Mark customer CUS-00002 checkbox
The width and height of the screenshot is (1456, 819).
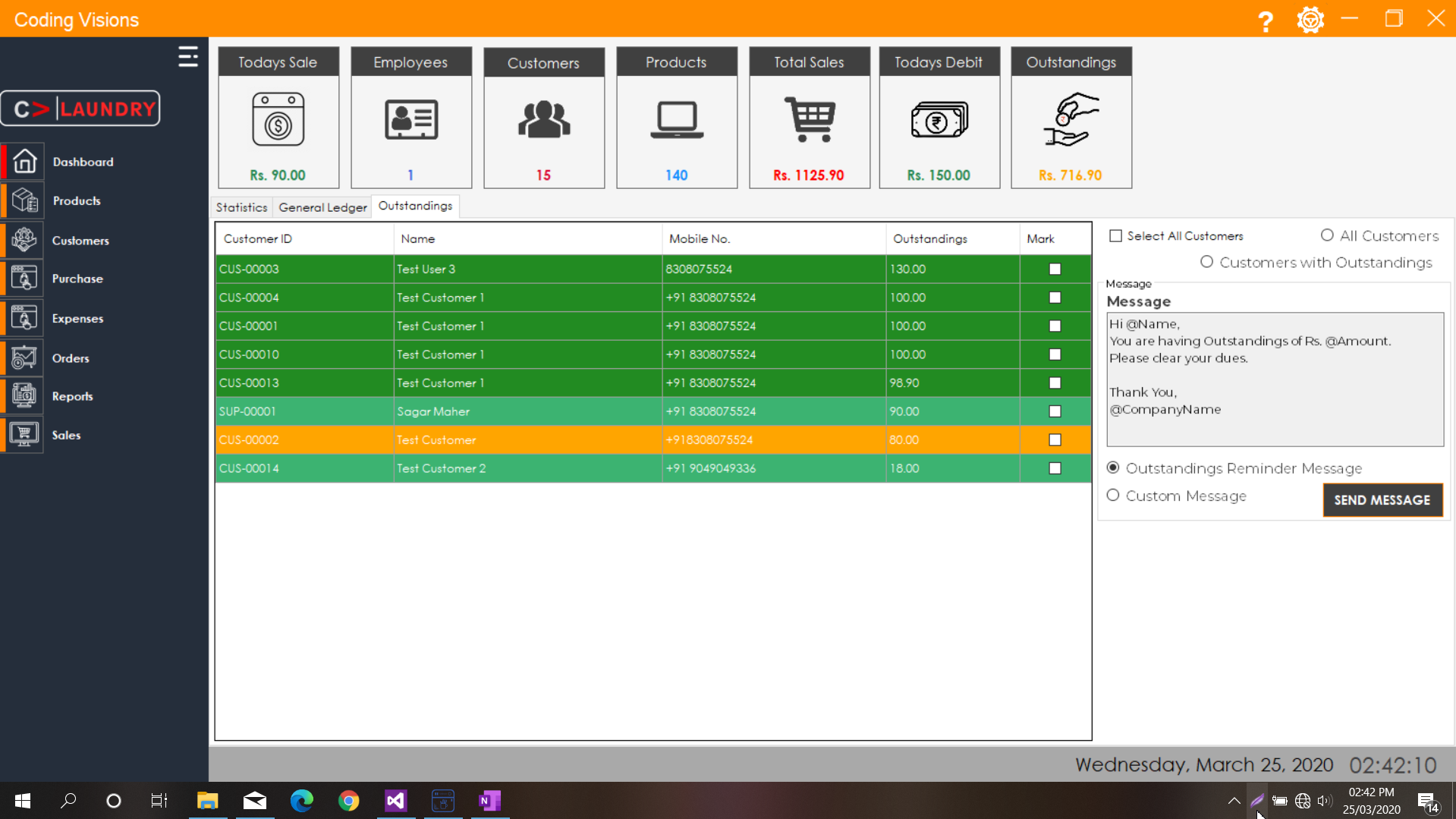click(x=1055, y=439)
